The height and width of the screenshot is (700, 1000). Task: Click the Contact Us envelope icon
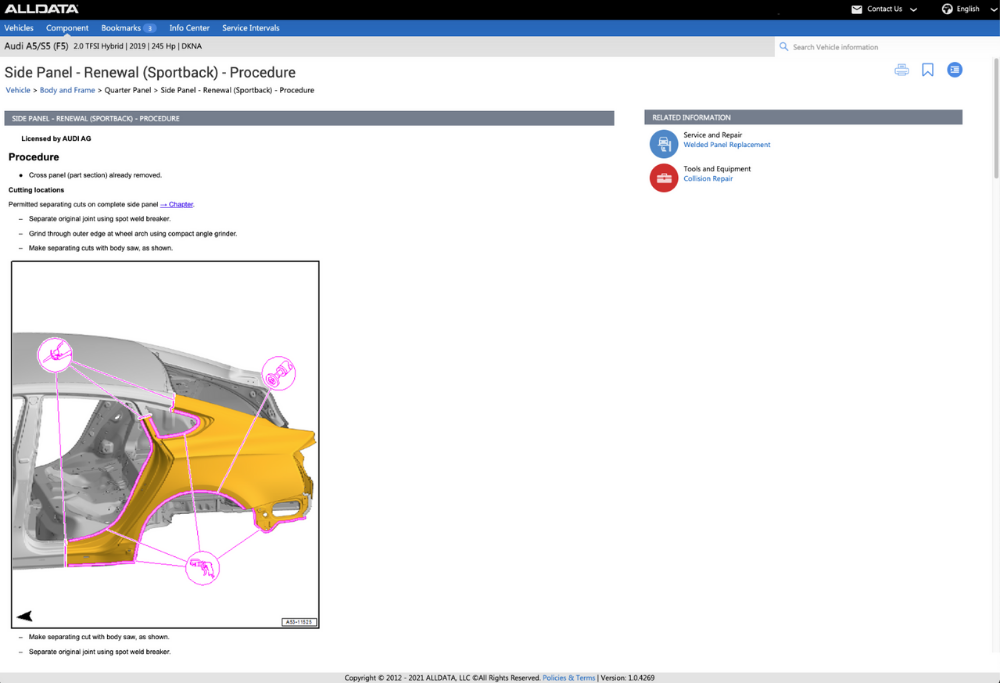tap(857, 10)
